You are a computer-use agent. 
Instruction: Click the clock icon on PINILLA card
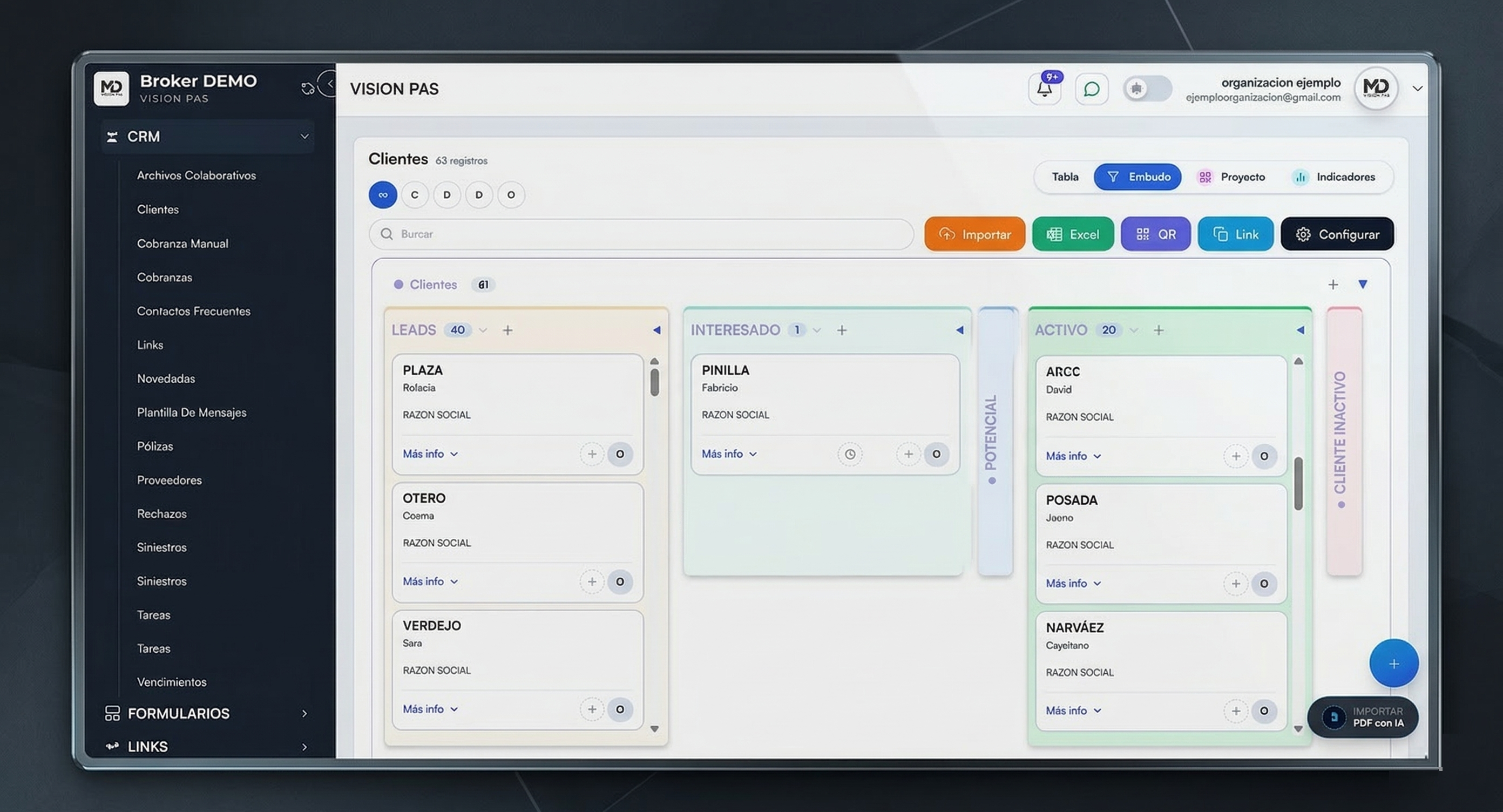(850, 454)
